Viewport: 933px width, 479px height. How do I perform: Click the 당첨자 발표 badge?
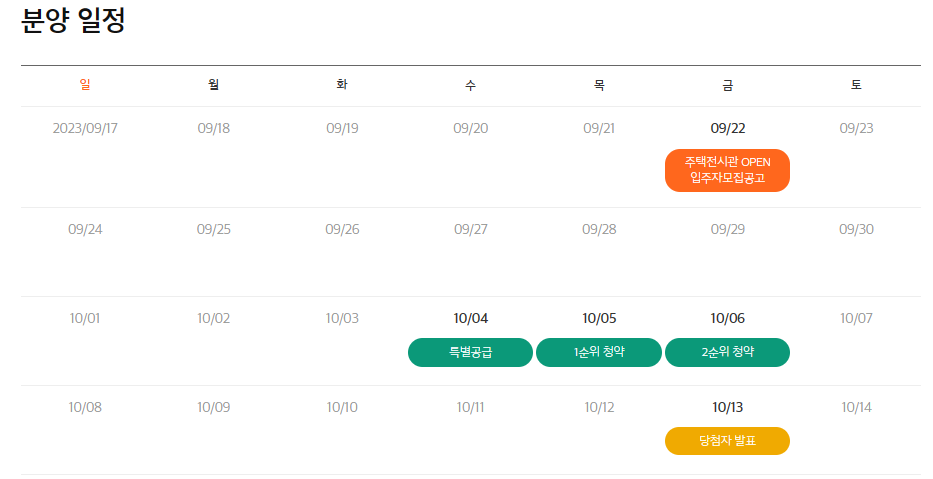(x=727, y=441)
